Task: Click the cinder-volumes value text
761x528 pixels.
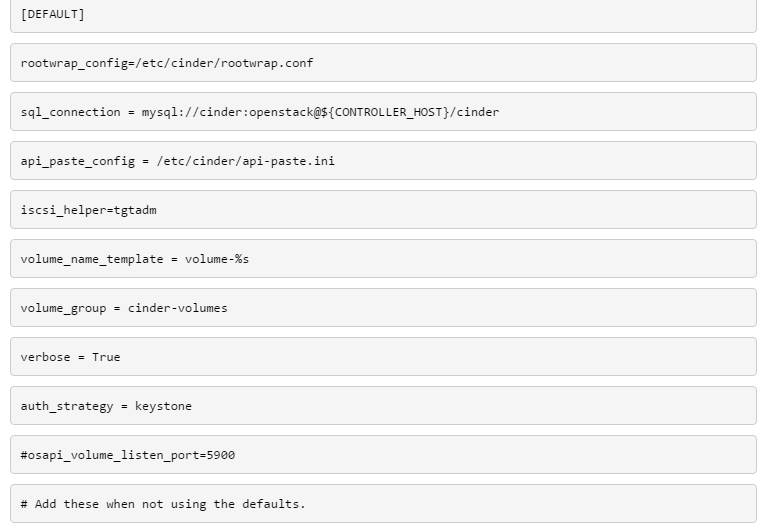Action: pyautogui.click(x=178, y=308)
